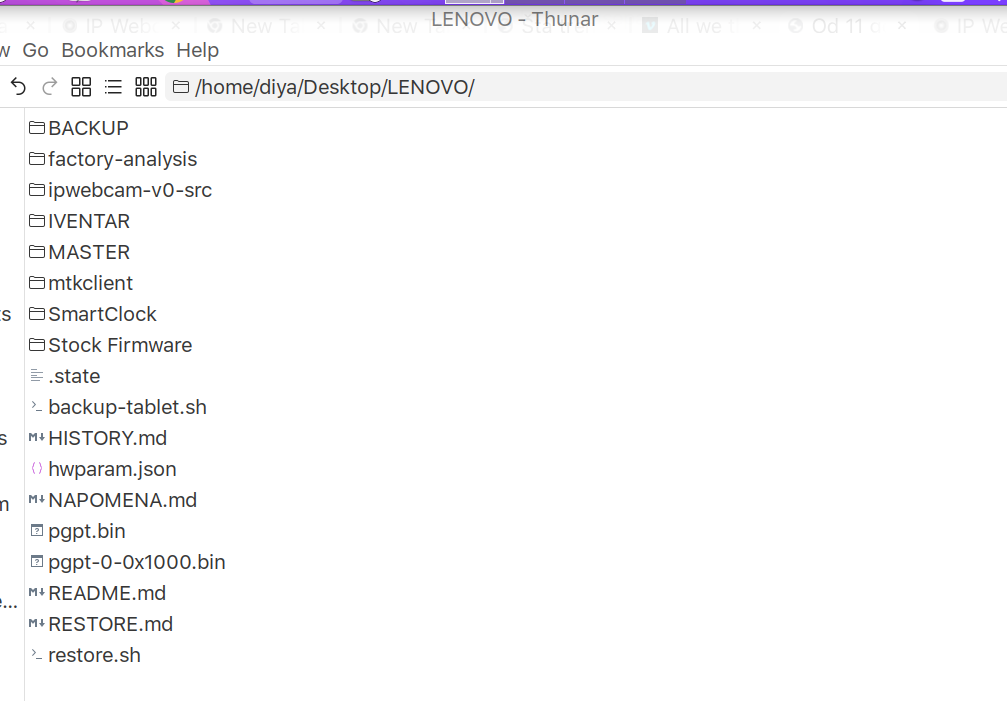Click the RESTORE.md markdown icon
Viewport: 1007px width, 701px height.
pos(37,623)
